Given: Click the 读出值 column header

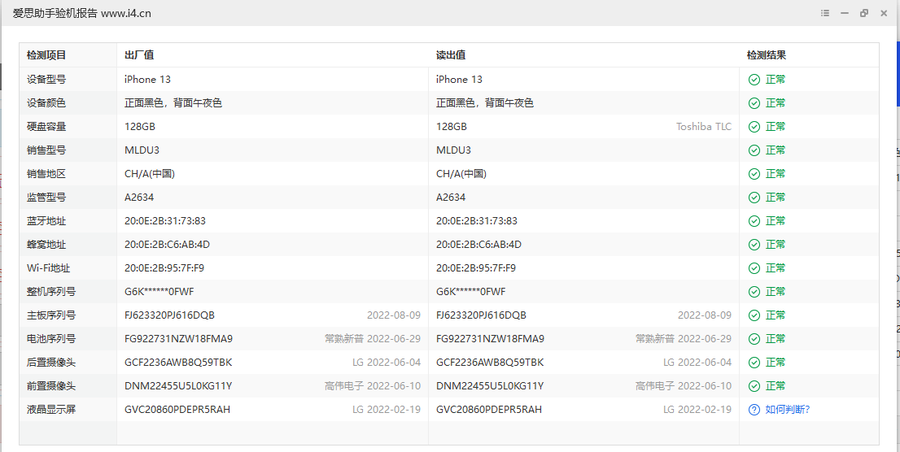Looking at the screenshot, I should pos(451,55).
